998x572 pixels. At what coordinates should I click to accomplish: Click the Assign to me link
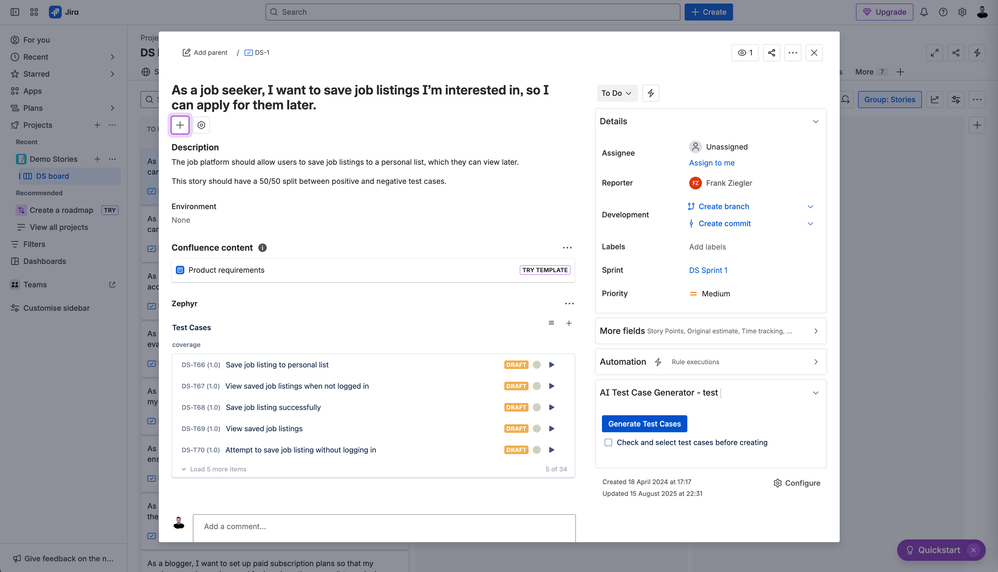pos(712,163)
